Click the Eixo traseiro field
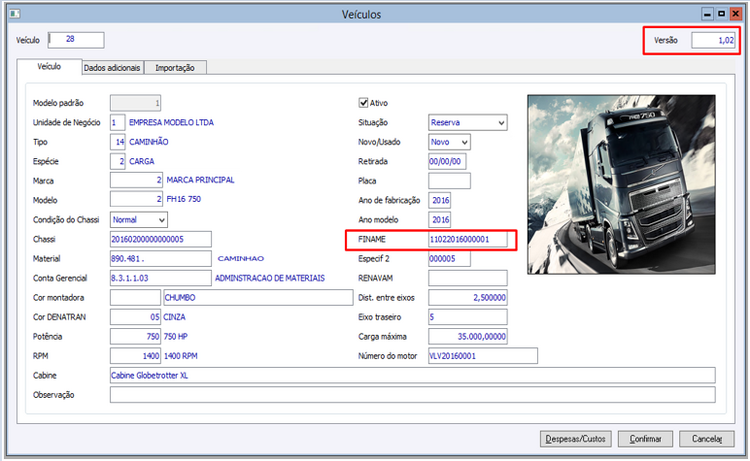 pos(468,317)
